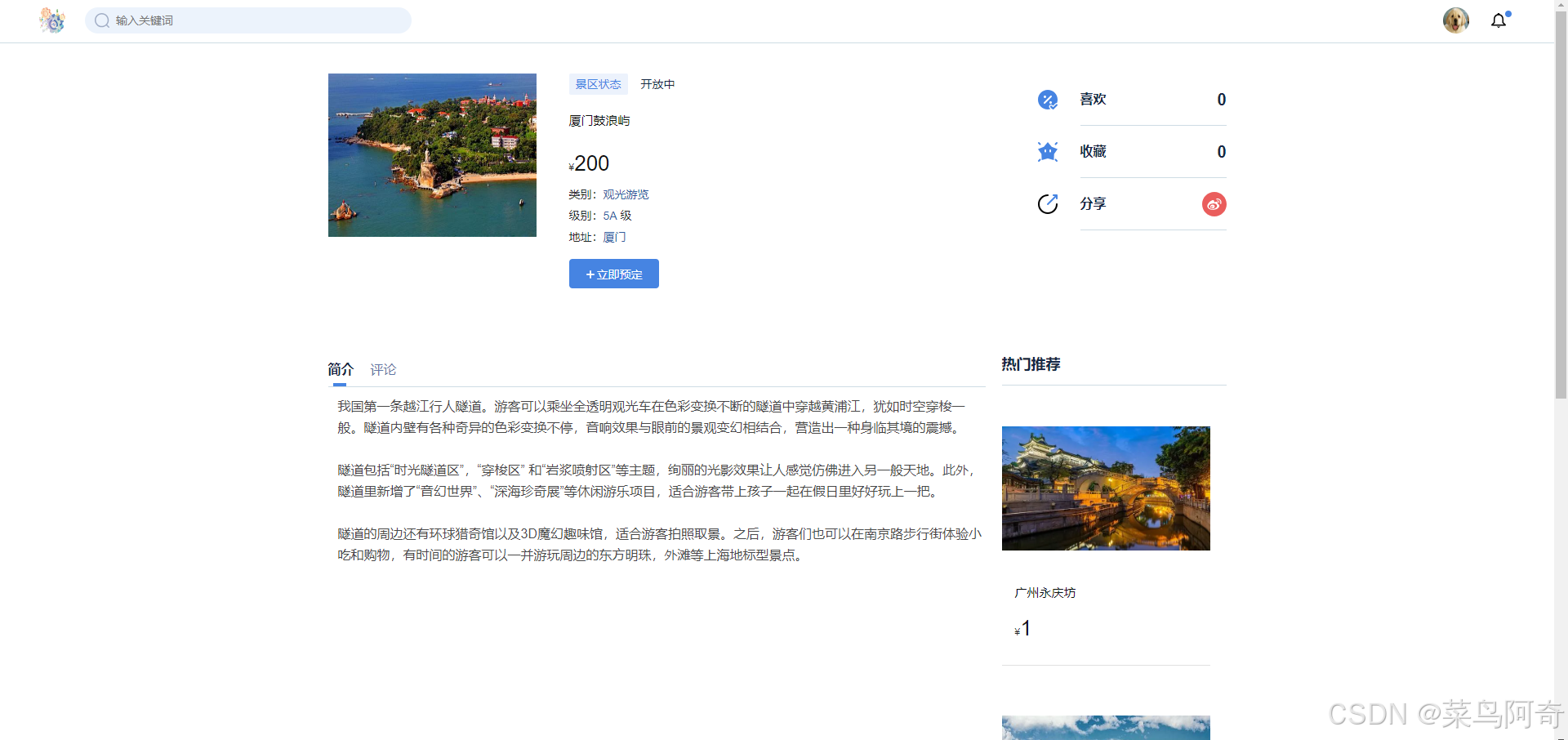Open the notification bell

[1499, 20]
